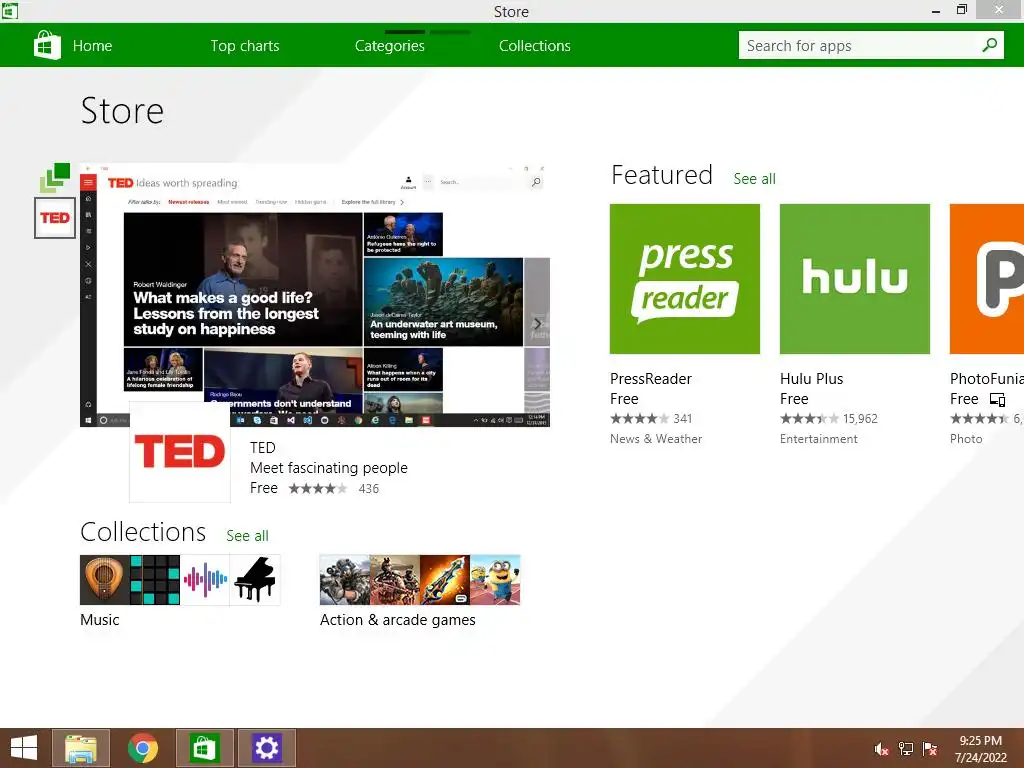
Task: Open the TED app title link
Action: 263,448
